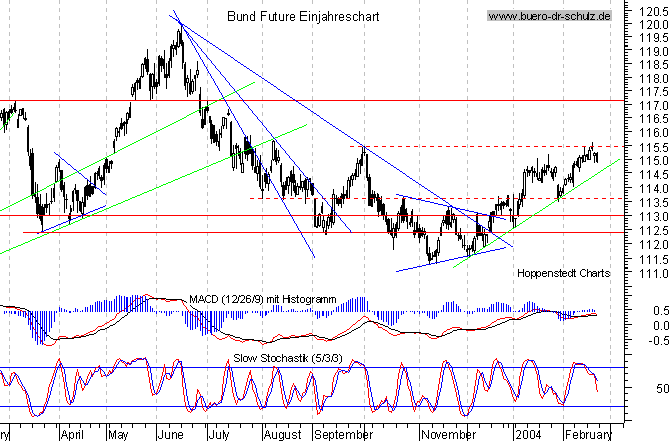672x441 pixels.
Task: Click the November month label
Action: [x=447, y=435]
